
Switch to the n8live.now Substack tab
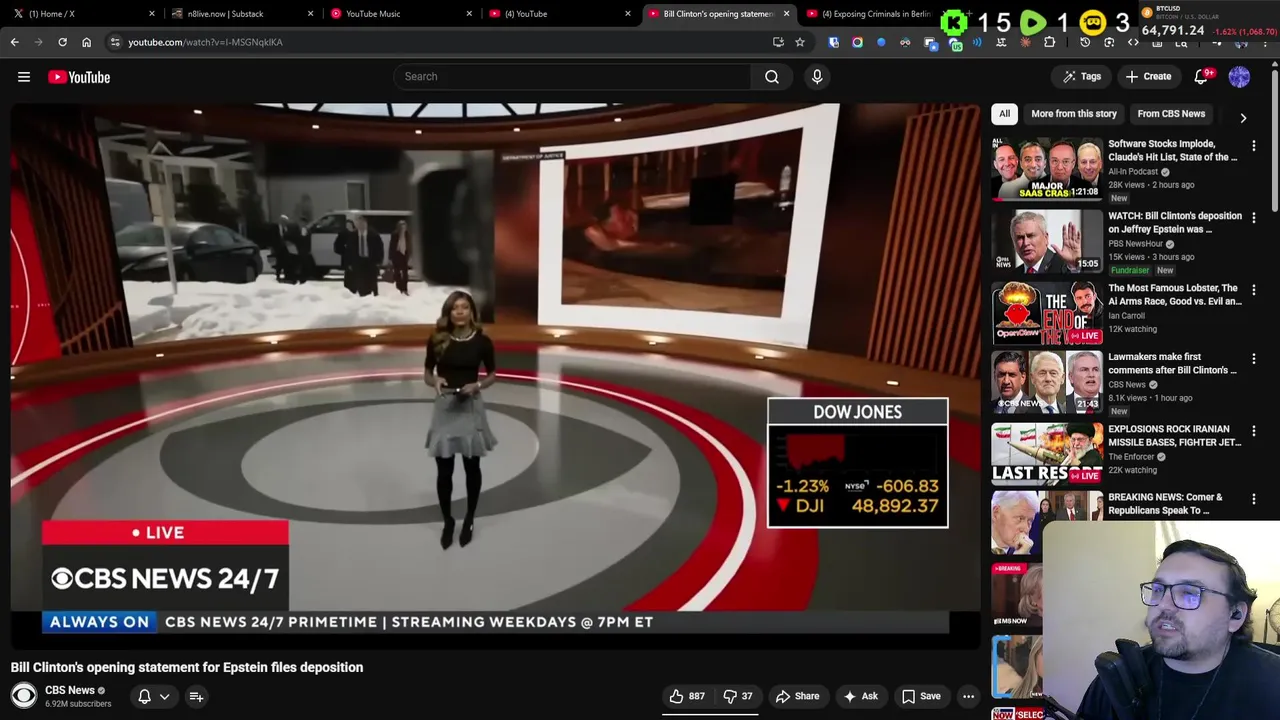(x=240, y=14)
